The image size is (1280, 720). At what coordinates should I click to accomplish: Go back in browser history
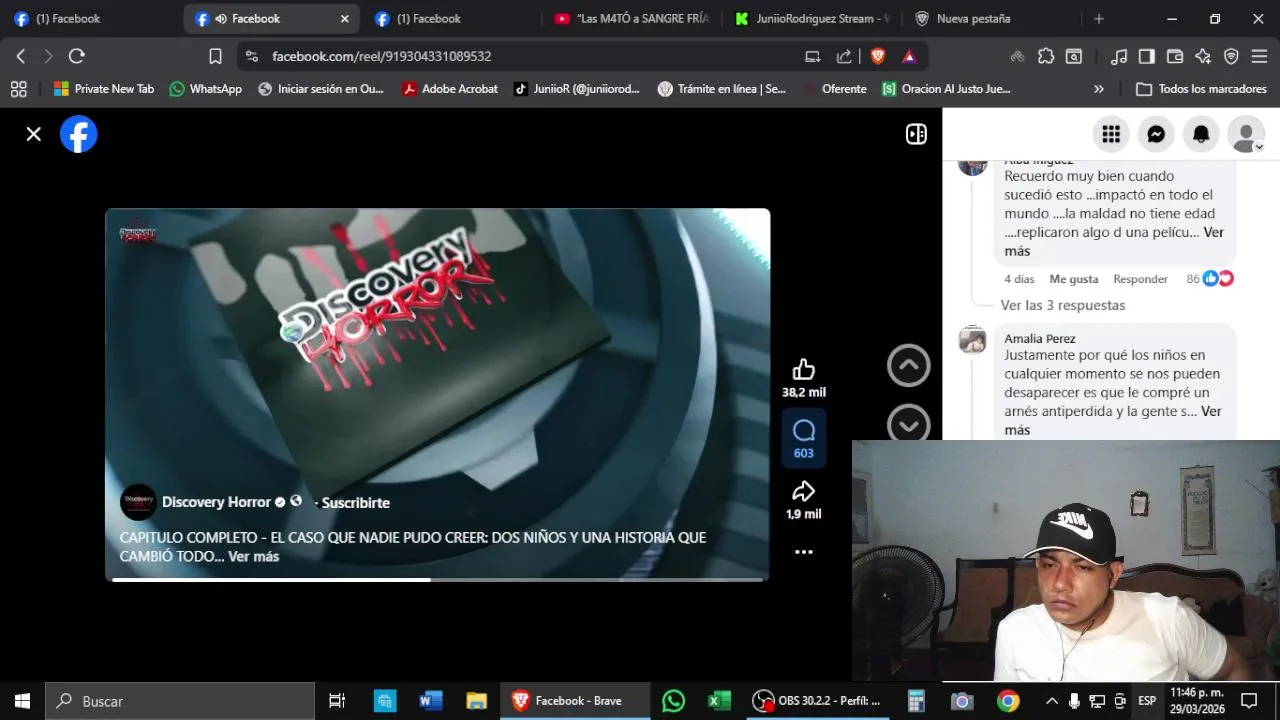click(20, 56)
